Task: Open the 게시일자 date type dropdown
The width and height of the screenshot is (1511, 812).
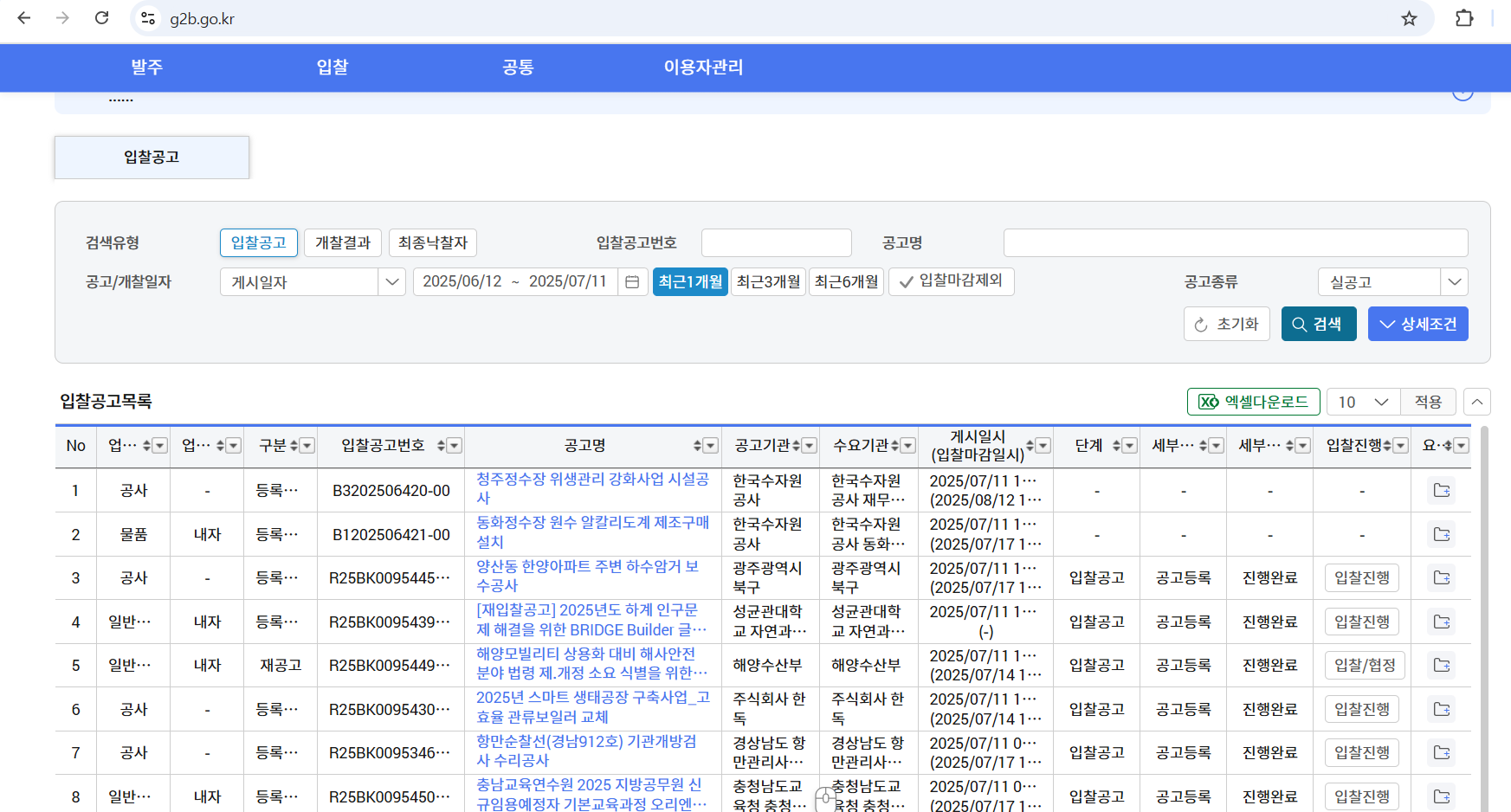Action: click(313, 282)
